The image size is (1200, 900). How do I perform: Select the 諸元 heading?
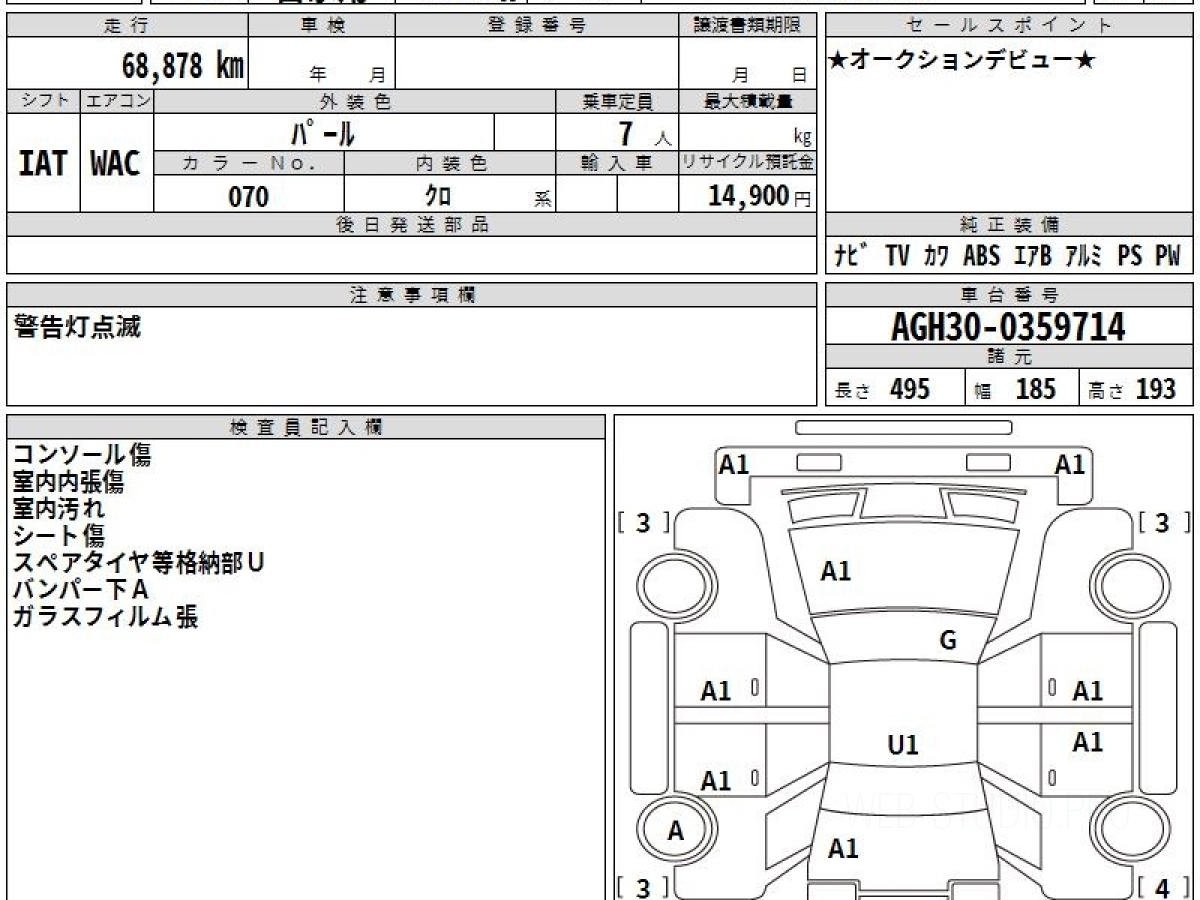(1009, 357)
